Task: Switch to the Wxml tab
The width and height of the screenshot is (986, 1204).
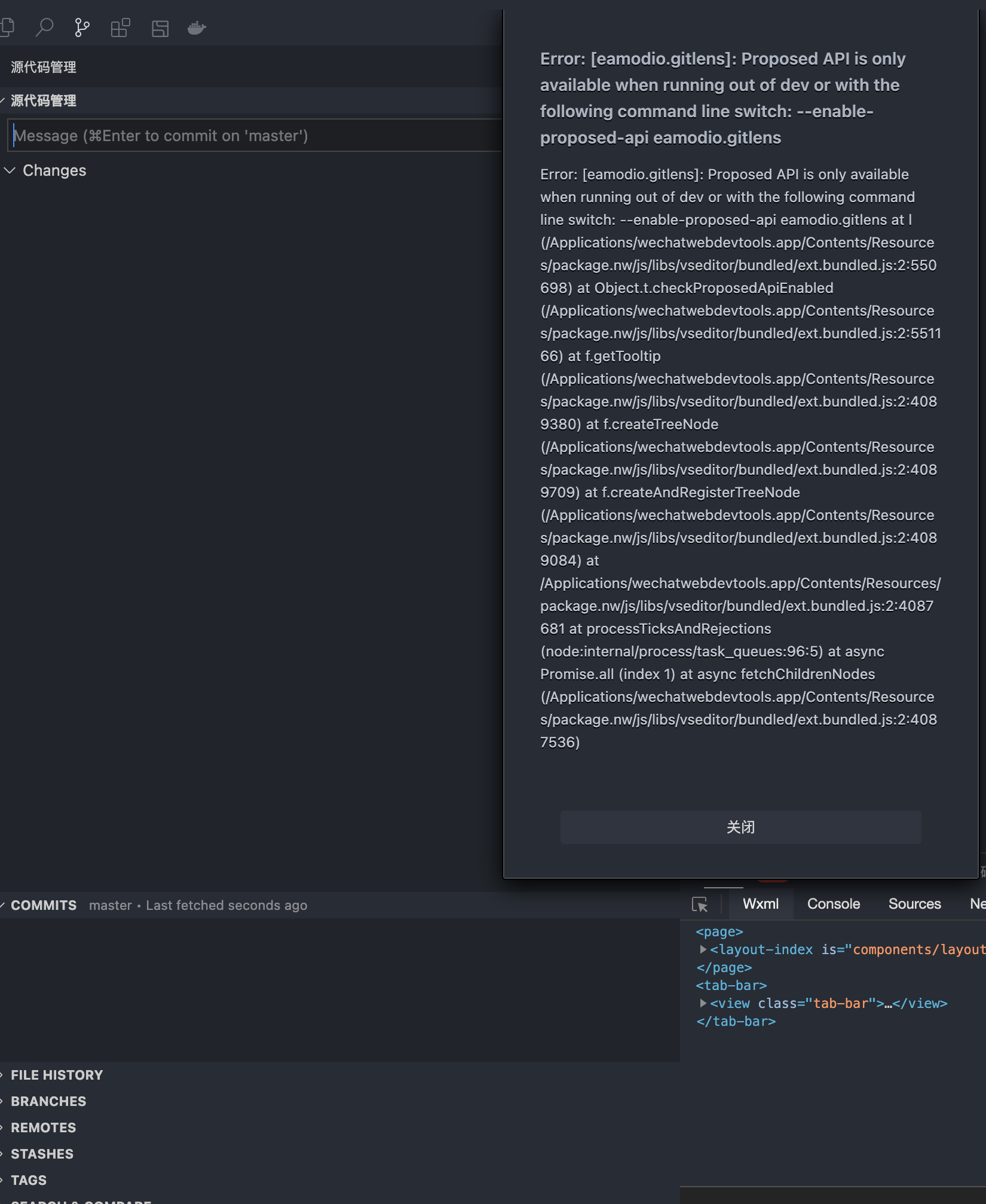Action: click(760, 904)
